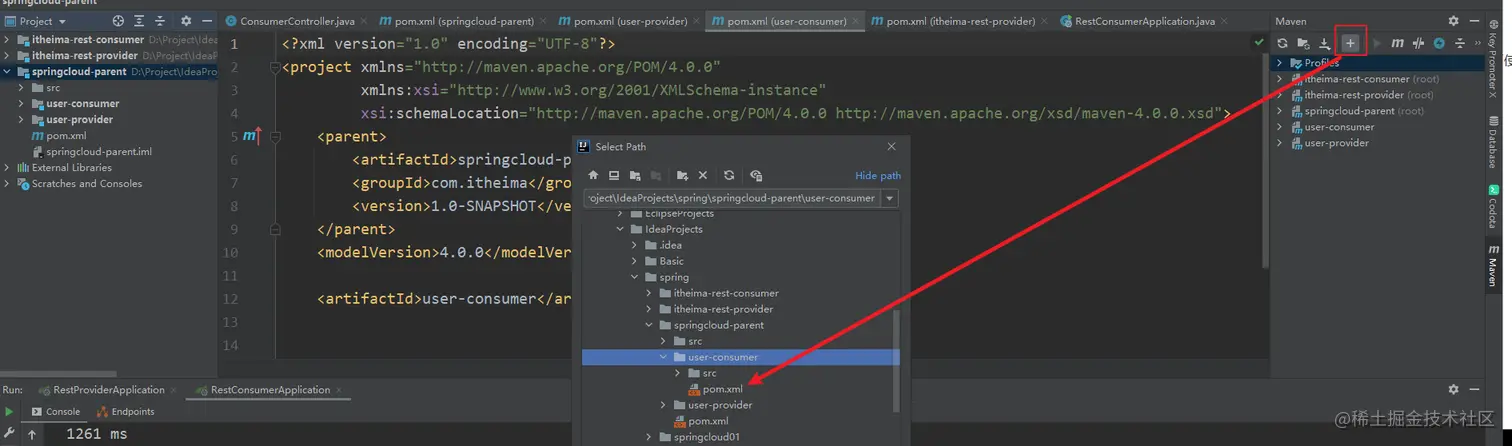
Task: Click Add Maven Projects plus icon
Action: point(1350,43)
